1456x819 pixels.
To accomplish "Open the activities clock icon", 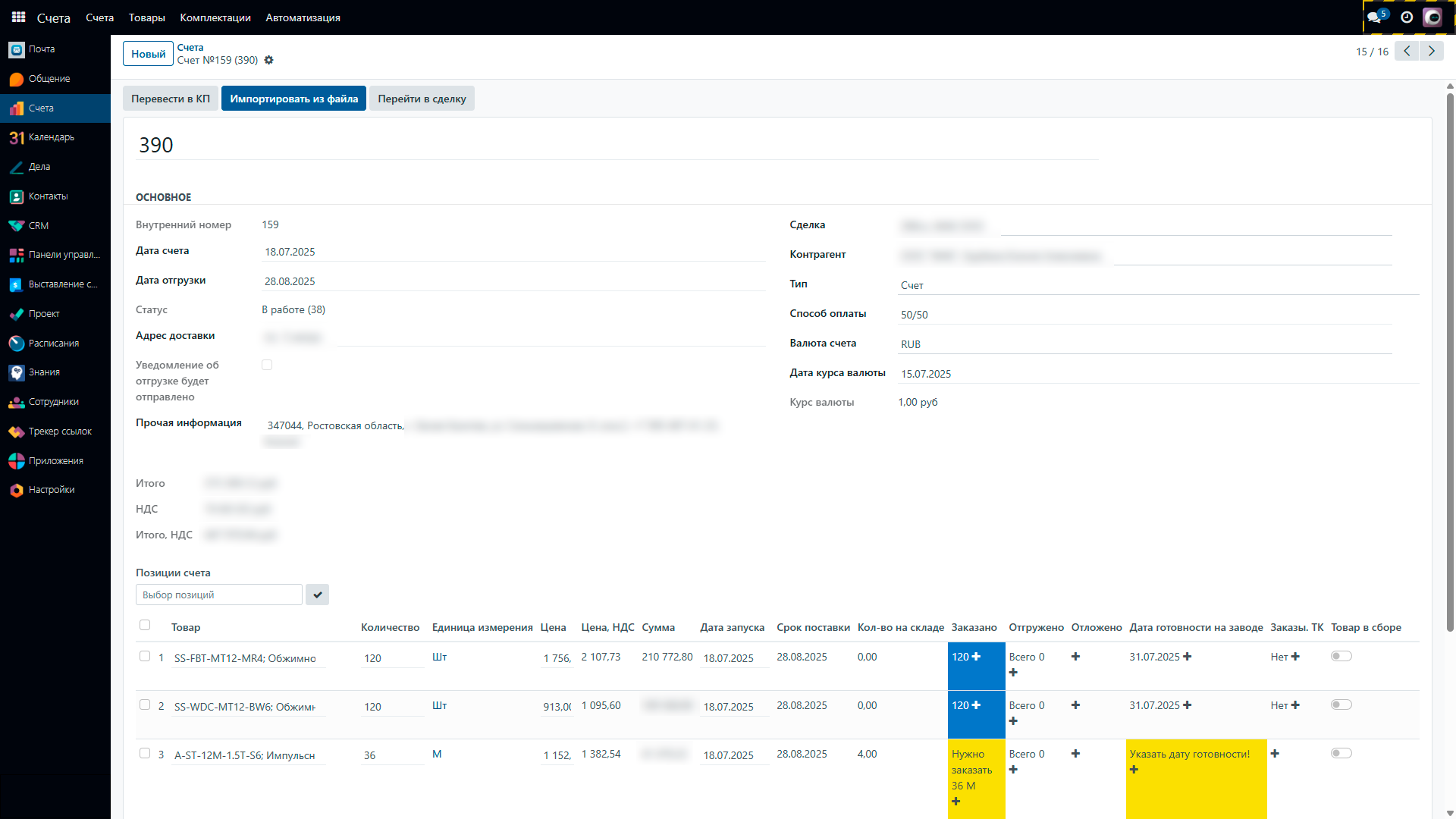I will click(x=1407, y=17).
